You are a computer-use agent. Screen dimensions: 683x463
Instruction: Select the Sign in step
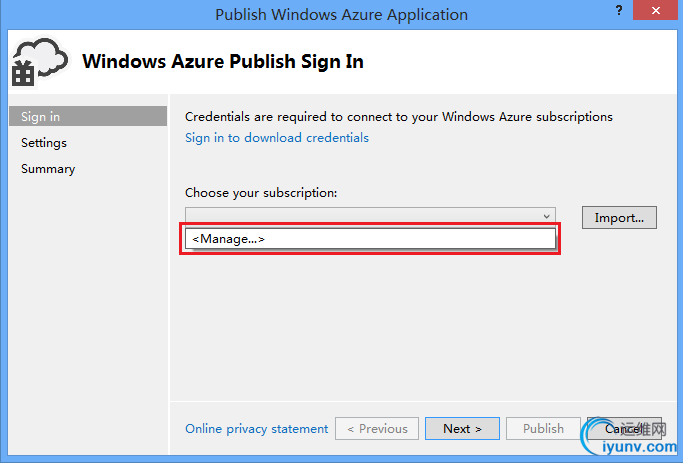88,116
